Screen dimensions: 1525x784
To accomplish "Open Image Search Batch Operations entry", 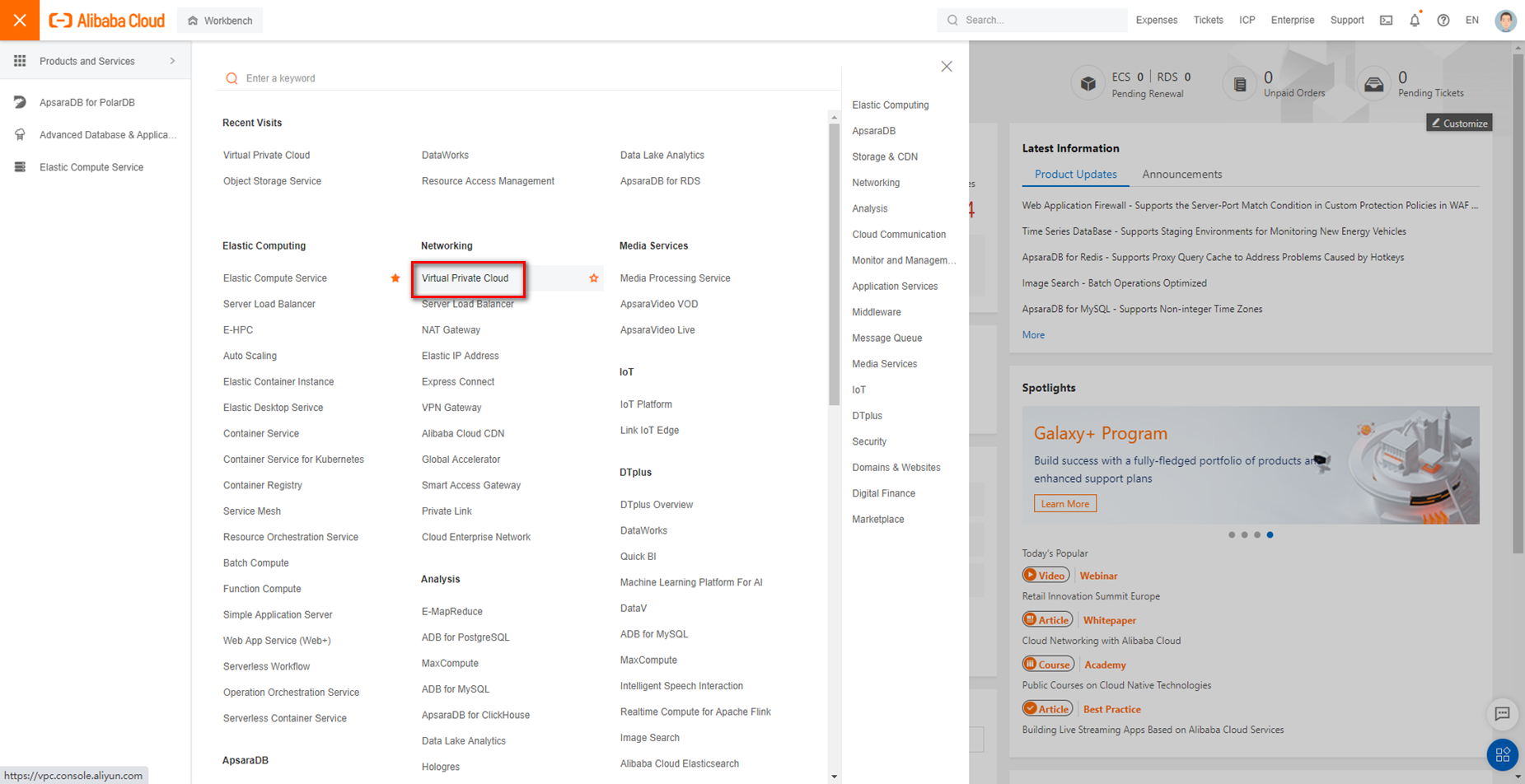I will coord(1114,283).
